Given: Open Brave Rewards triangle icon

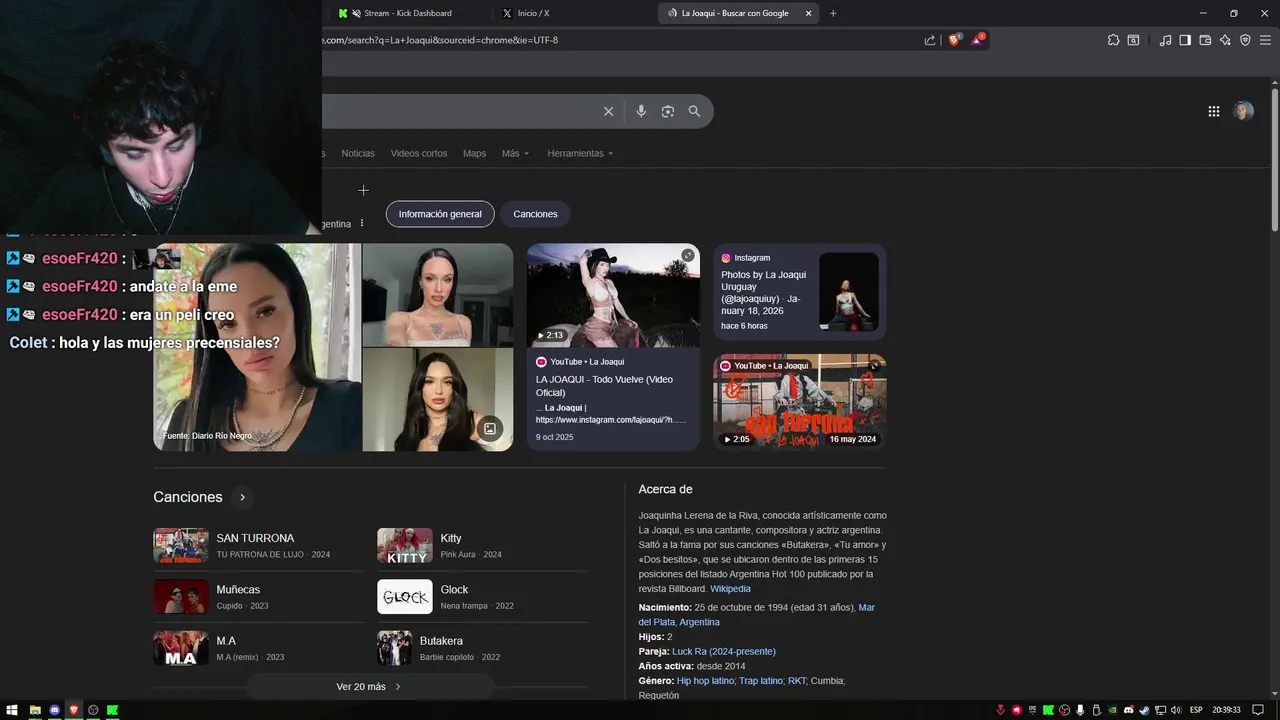Looking at the screenshot, I should click(978, 40).
